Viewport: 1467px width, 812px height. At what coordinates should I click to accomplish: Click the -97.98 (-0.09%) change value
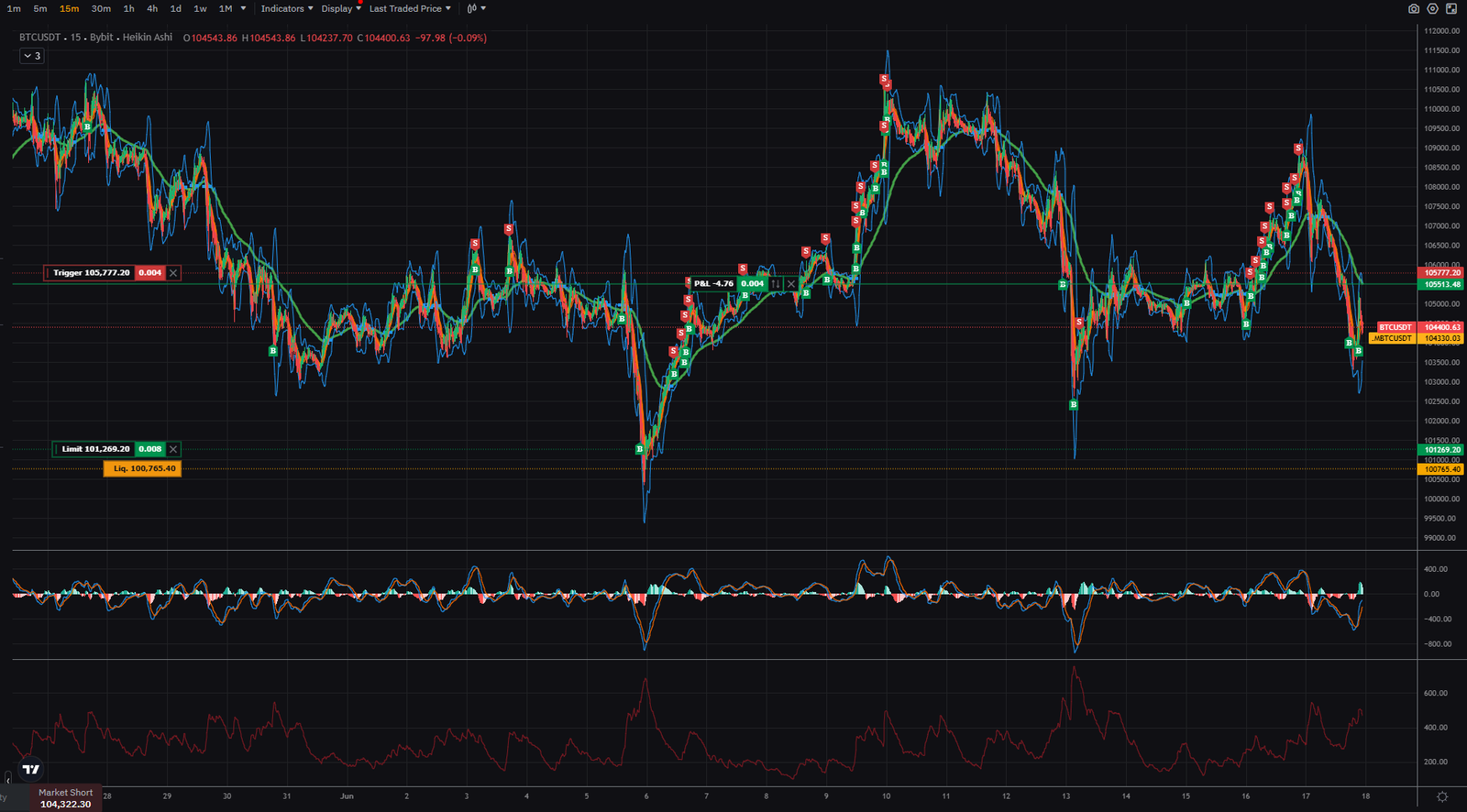(451, 38)
